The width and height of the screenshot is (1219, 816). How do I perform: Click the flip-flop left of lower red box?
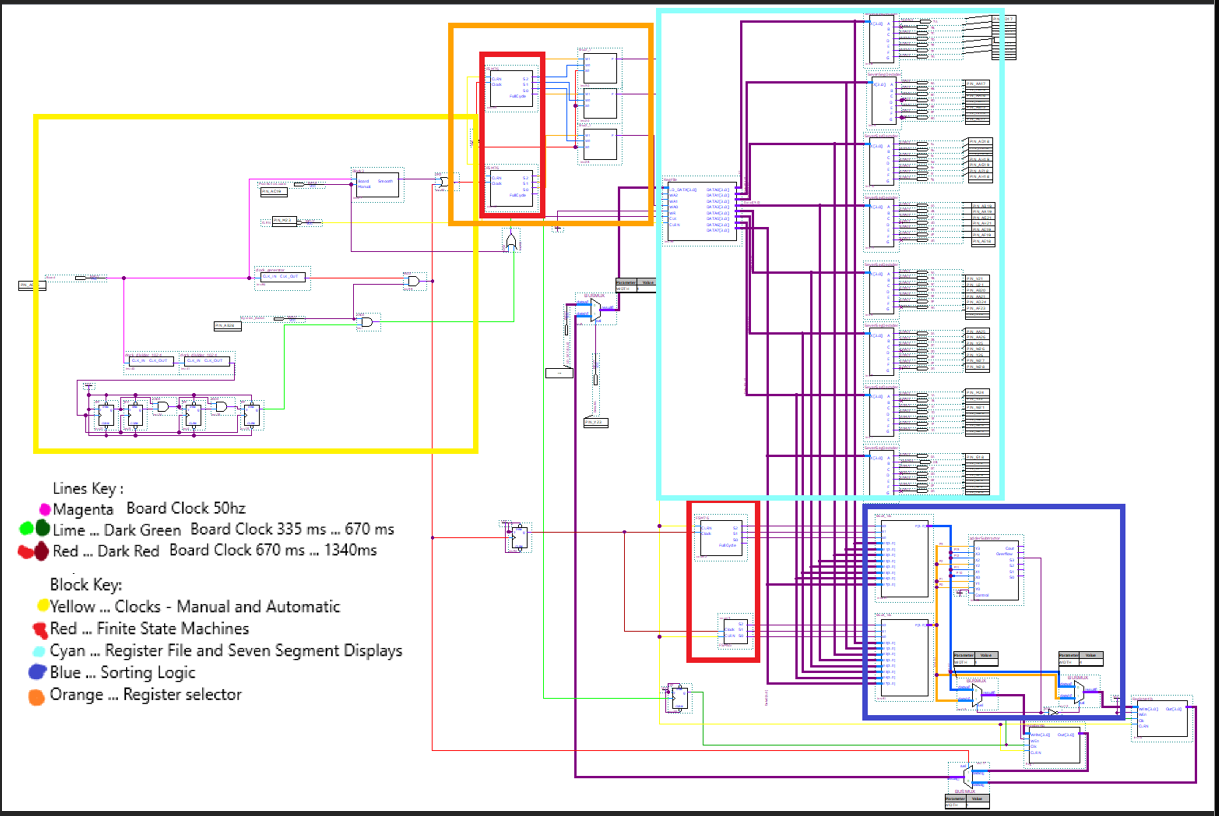pos(518,538)
